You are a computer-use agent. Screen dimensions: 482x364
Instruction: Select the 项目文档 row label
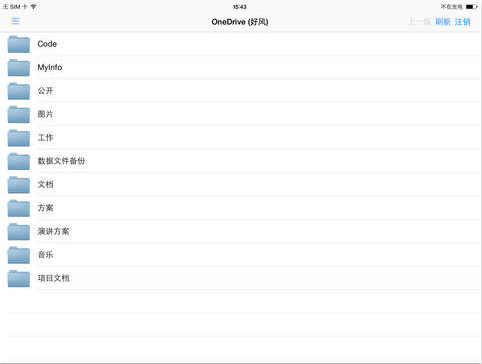[53, 278]
